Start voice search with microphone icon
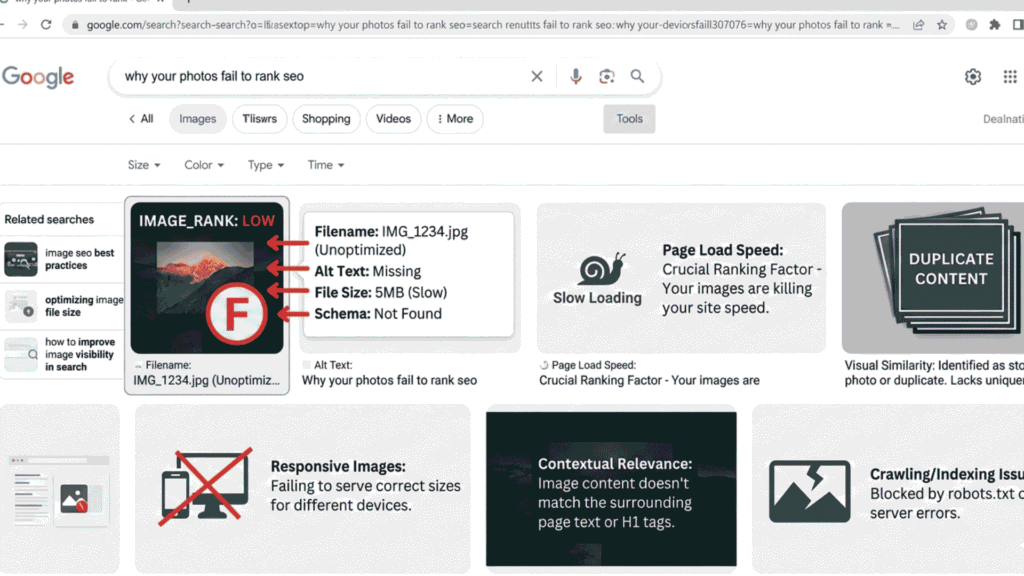The image size is (1024, 576). [x=575, y=76]
